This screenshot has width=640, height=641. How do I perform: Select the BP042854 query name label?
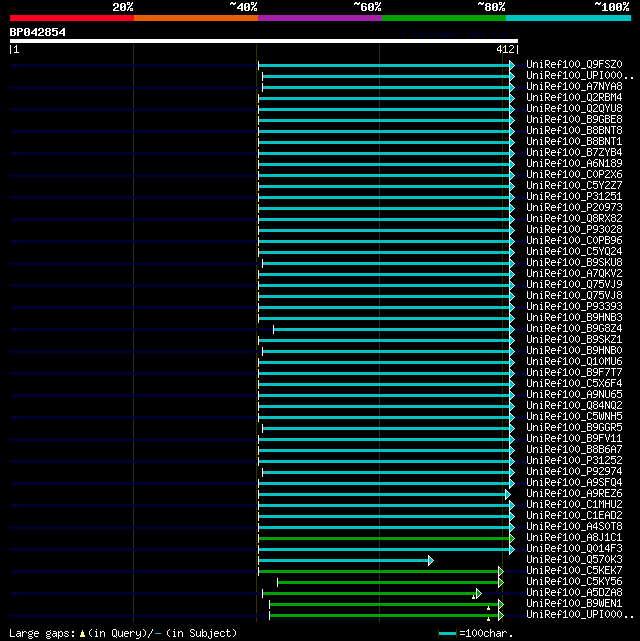click(38, 32)
